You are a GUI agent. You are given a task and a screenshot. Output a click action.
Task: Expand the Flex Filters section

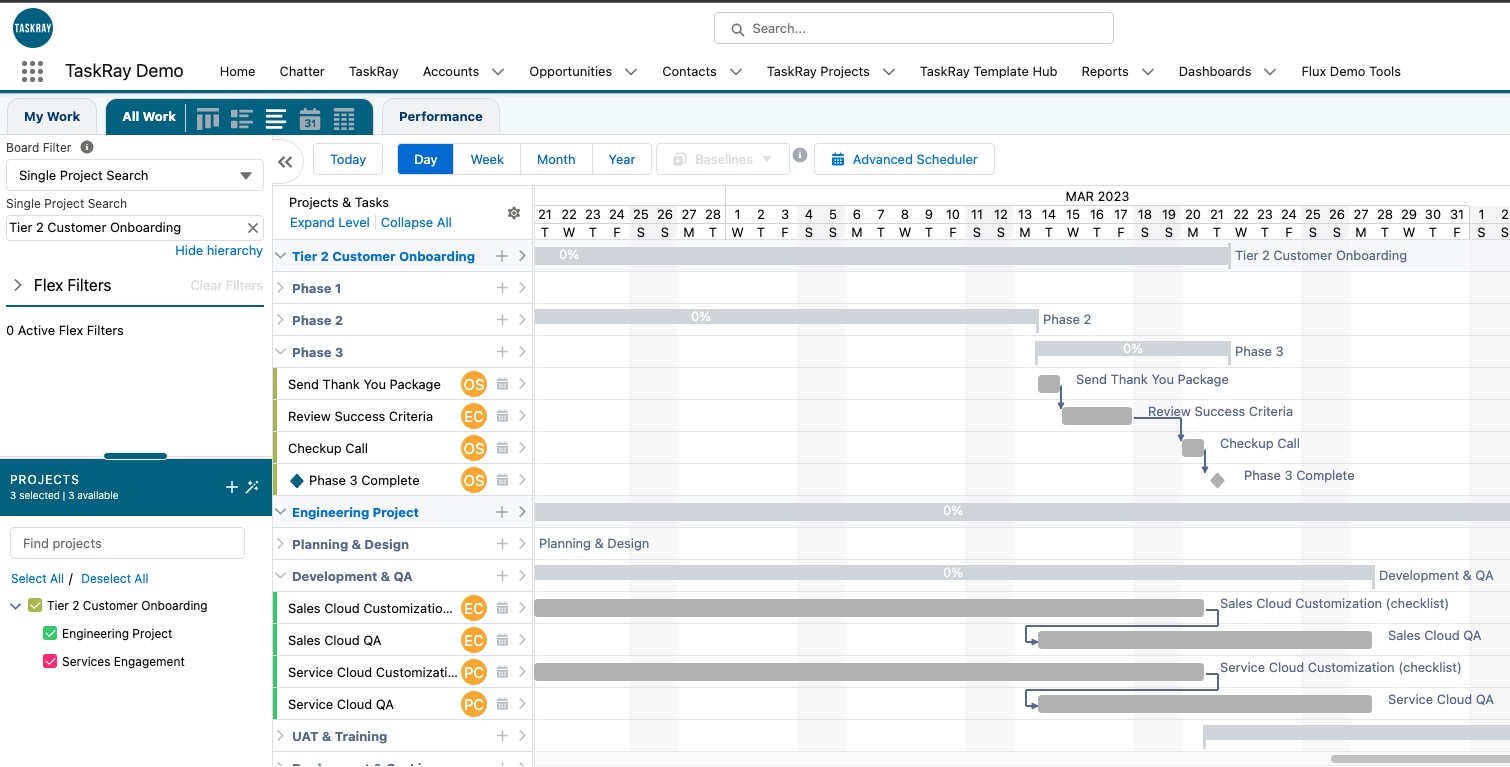click(17, 286)
